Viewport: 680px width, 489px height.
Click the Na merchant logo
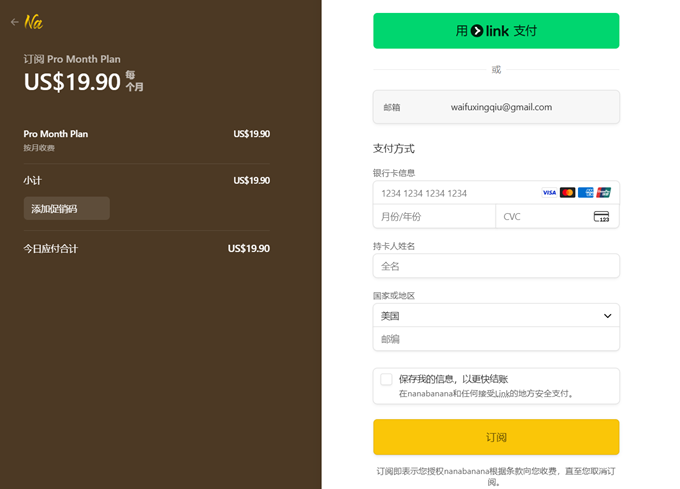click(x=34, y=22)
